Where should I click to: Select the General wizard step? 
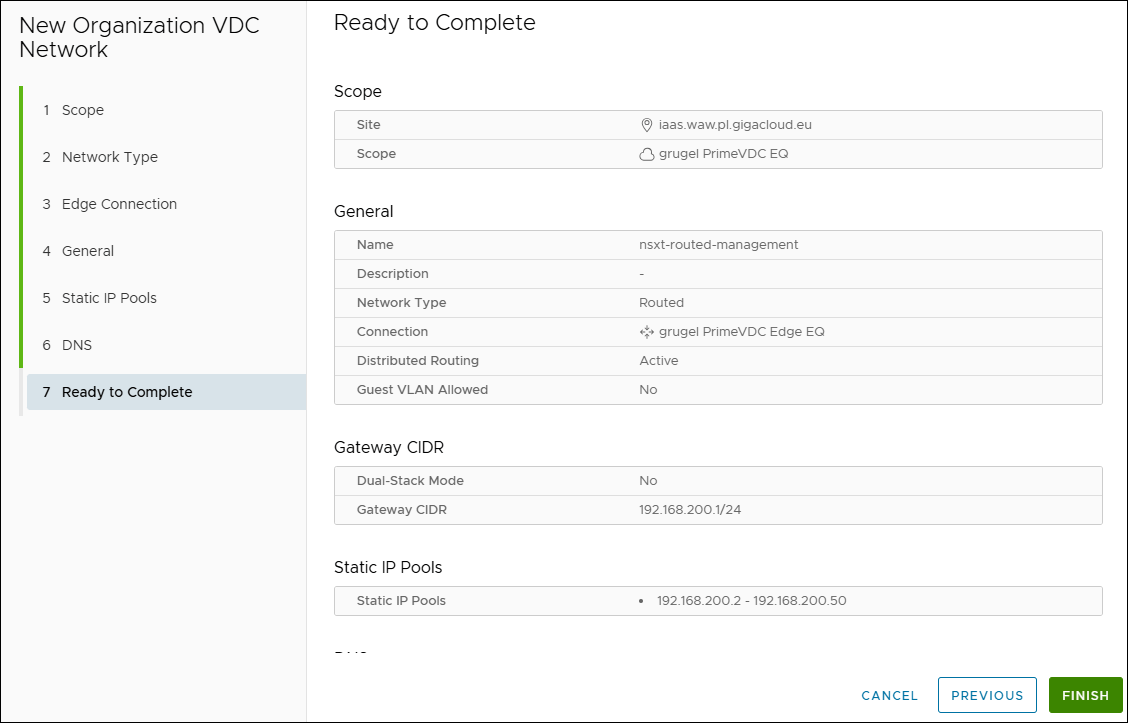point(88,251)
